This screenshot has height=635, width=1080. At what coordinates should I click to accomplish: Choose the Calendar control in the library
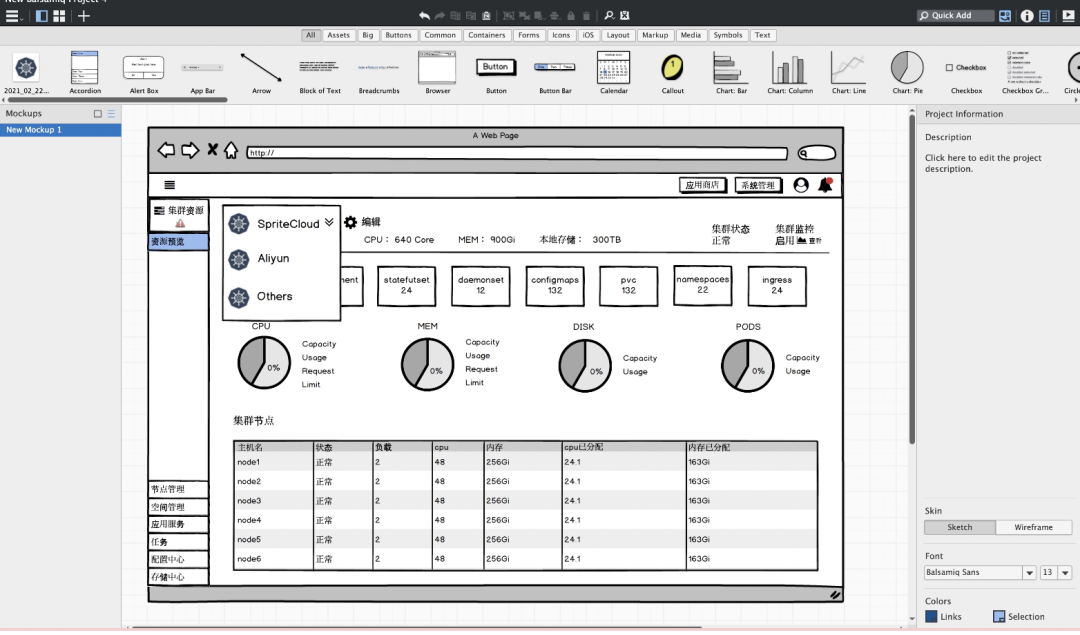[x=614, y=72]
